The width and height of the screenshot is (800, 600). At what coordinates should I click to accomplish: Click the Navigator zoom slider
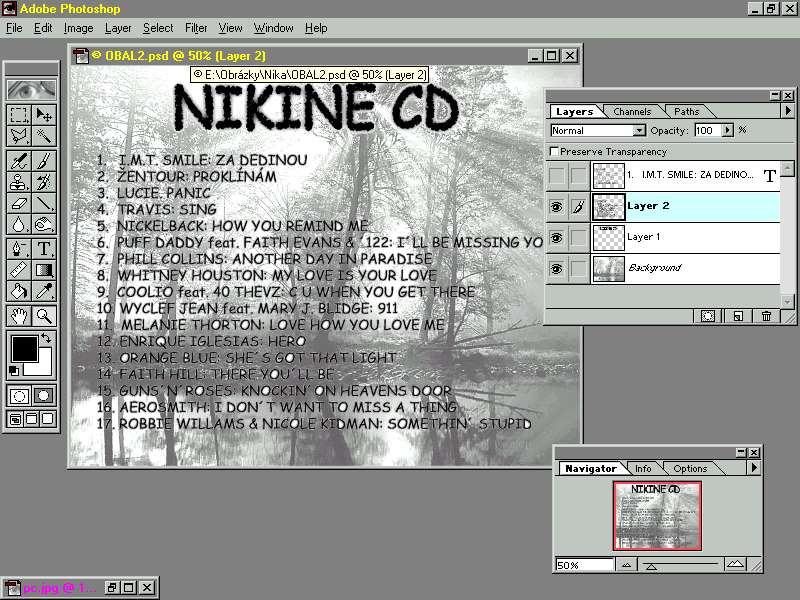pos(651,566)
